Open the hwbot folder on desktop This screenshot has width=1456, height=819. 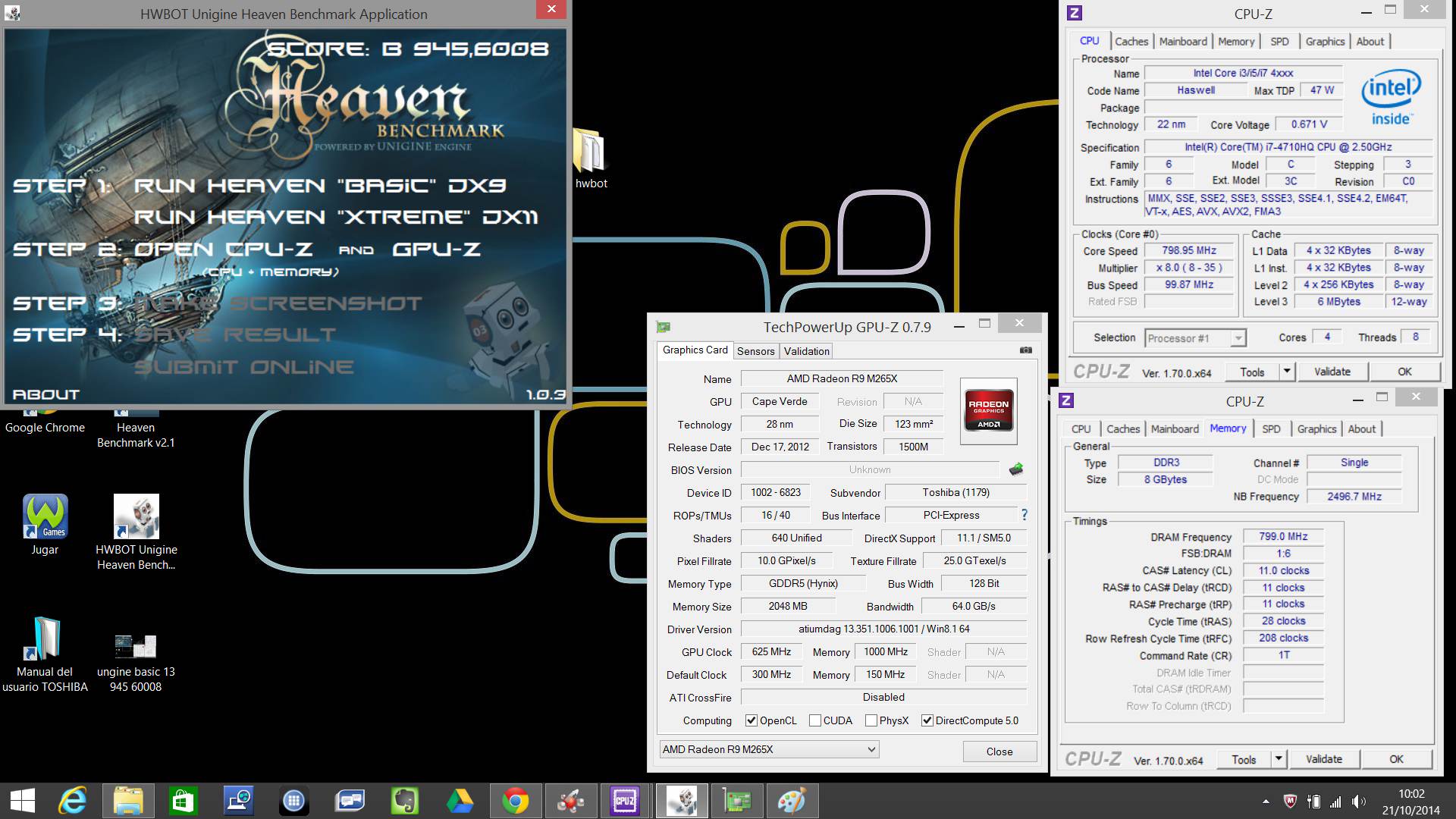[x=591, y=158]
